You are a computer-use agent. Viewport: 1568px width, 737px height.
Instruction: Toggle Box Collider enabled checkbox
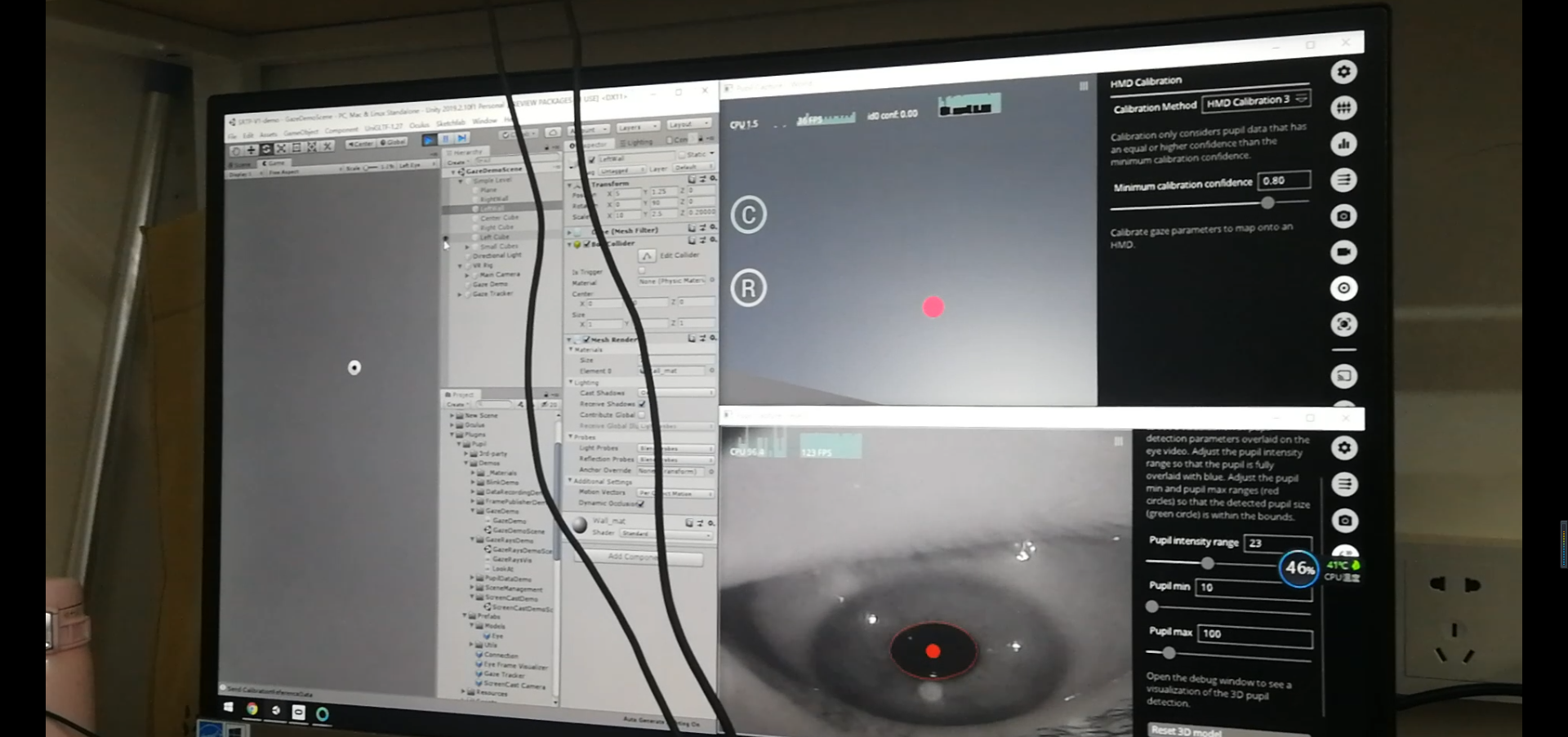click(x=587, y=243)
